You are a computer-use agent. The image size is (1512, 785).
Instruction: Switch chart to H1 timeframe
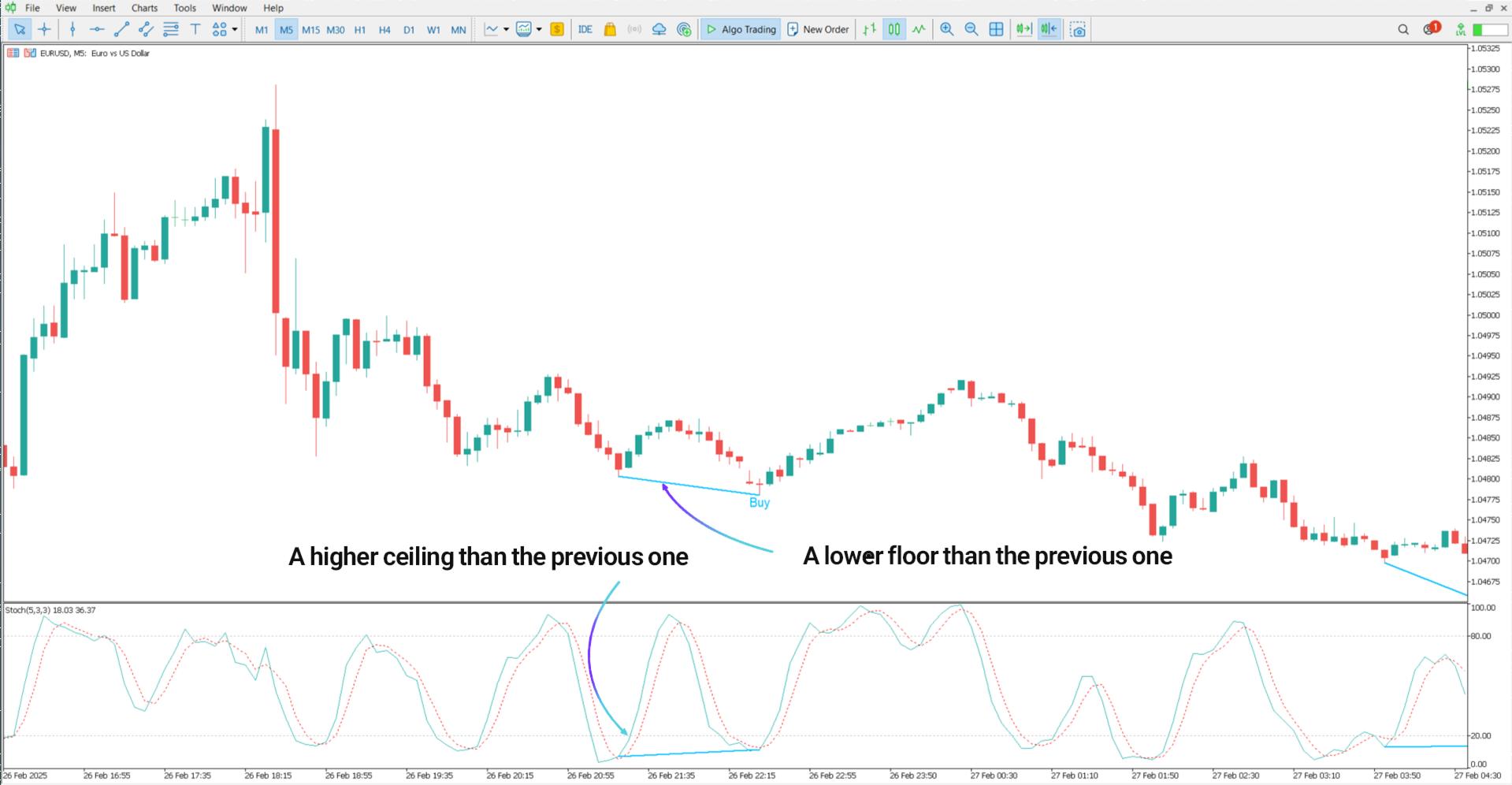(360, 30)
